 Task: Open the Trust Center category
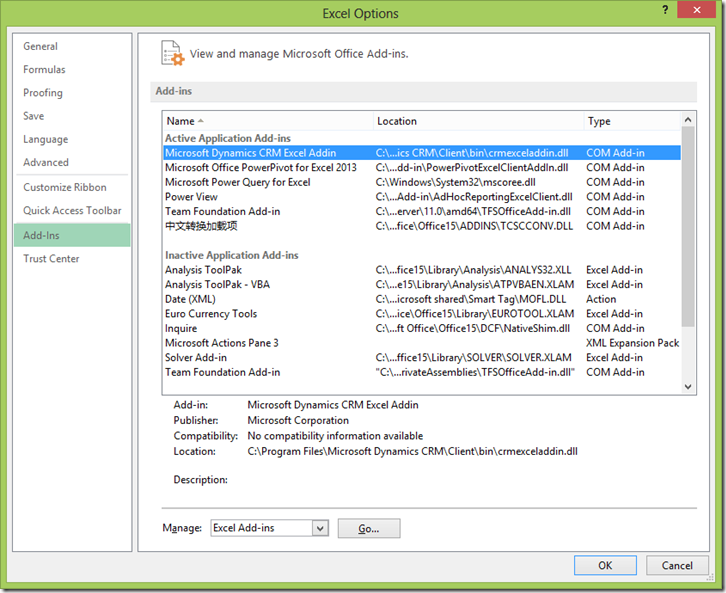click(x=72, y=258)
